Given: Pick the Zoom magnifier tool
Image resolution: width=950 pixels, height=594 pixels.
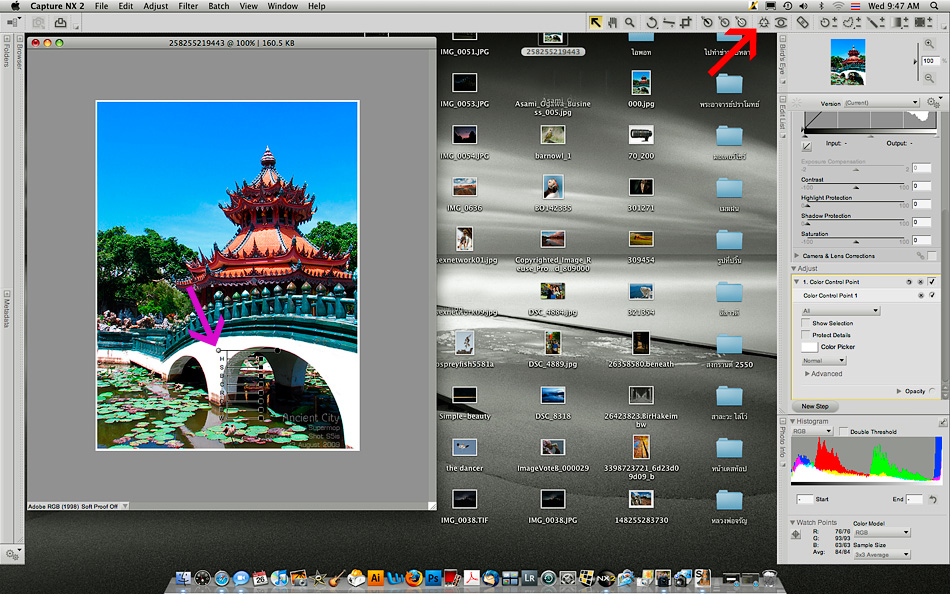Looking at the screenshot, I should pos(629,21).
